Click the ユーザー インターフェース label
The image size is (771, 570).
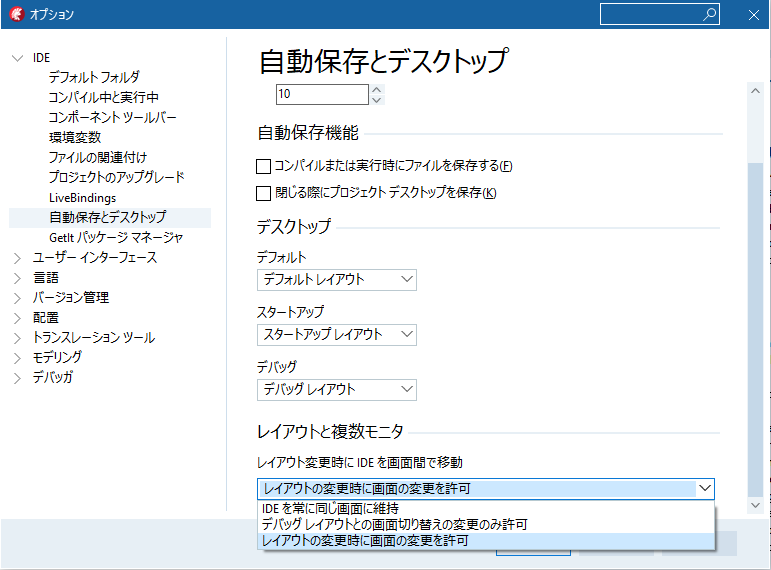point(95,258)
